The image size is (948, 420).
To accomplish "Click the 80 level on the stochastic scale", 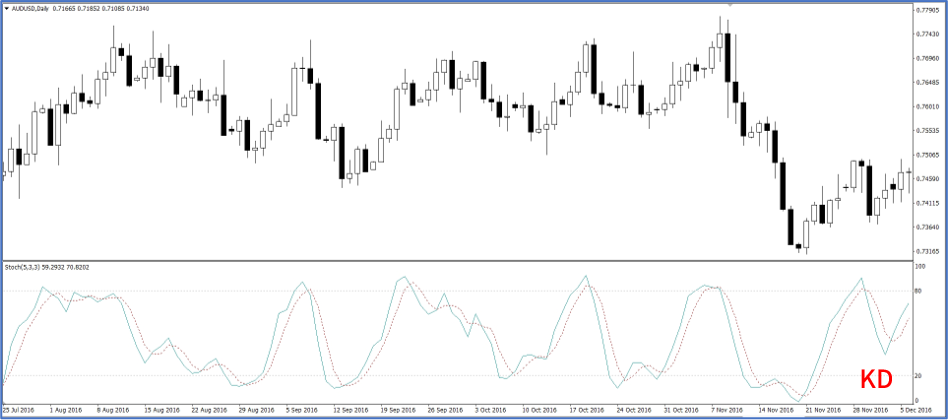I will pos(919,290).
